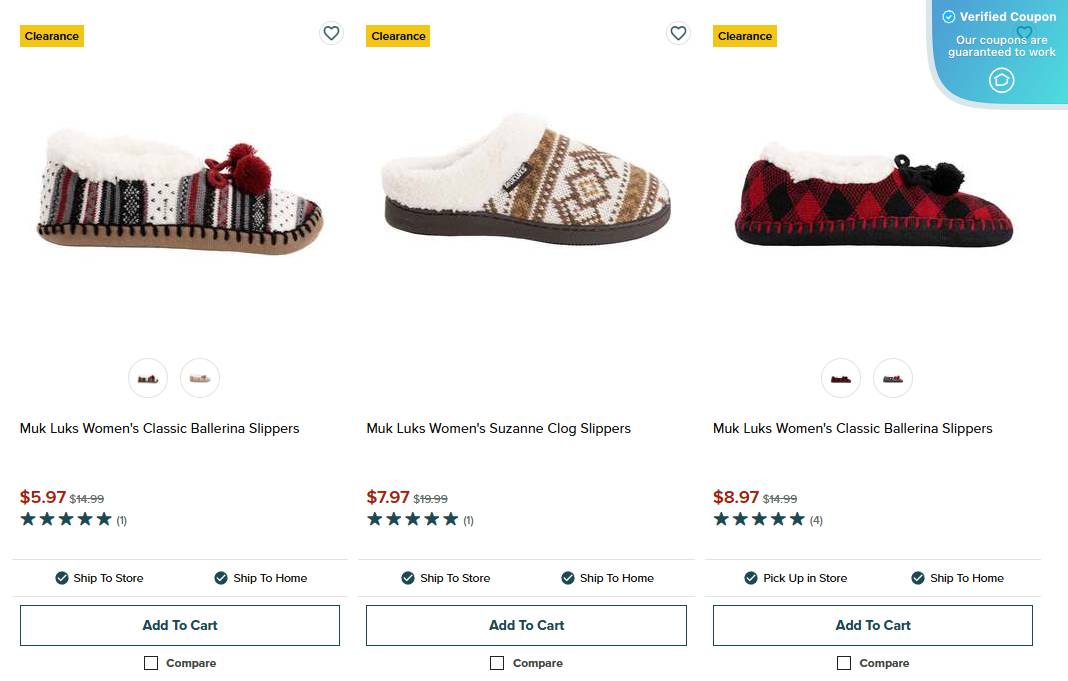This screenshot has width=1068, height=681.
Task: Open star ratings for the $5.97 Ballerina Slippers
Action: click(x=66, y=519)
